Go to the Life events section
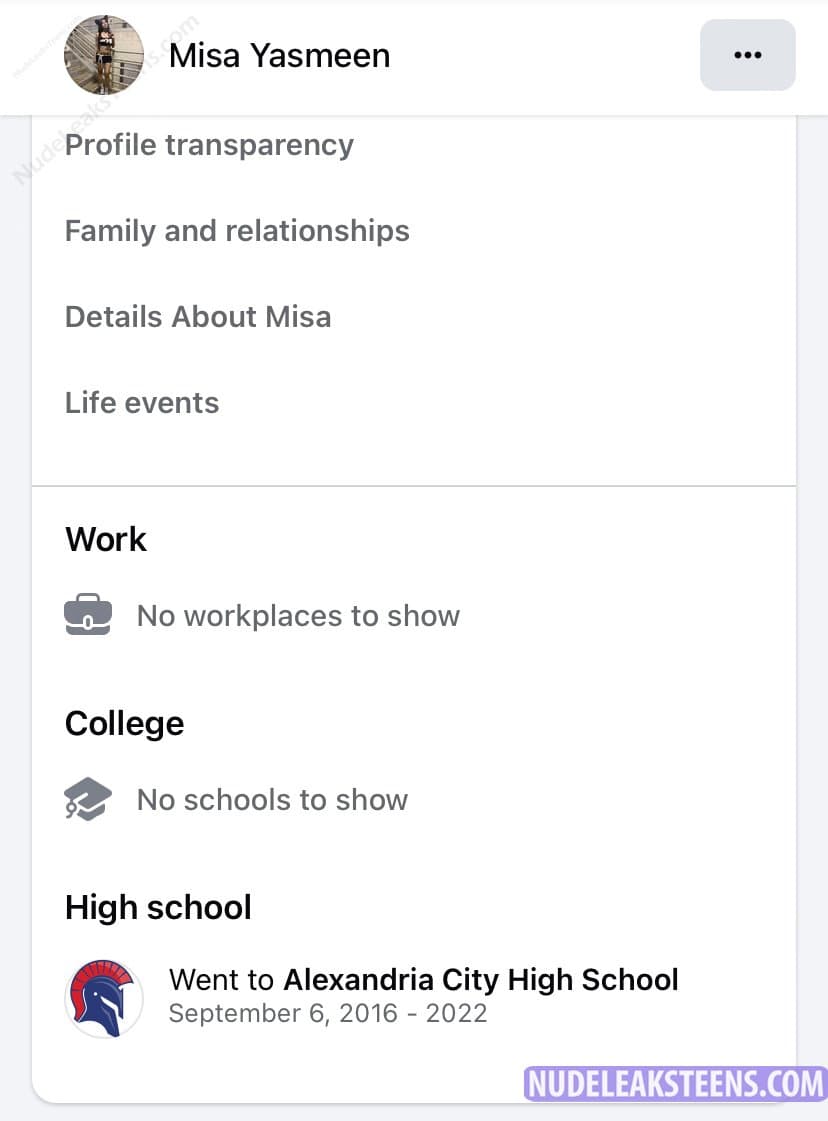Viewport: 828px width, 1121px height. 142,403
